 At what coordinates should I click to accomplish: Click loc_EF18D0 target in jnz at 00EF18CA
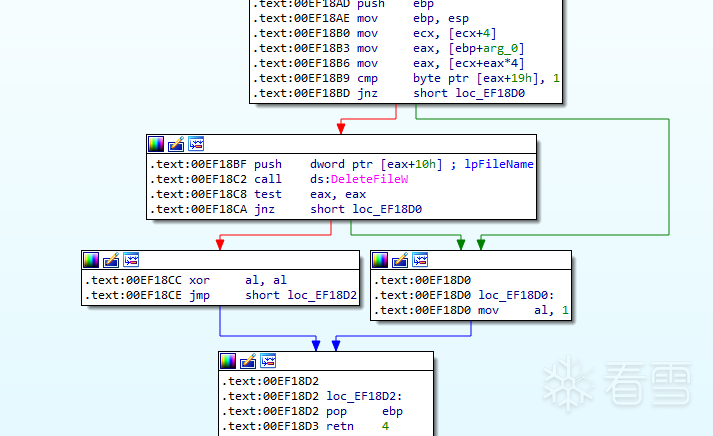pyautogui.click(x=387, y=209)
